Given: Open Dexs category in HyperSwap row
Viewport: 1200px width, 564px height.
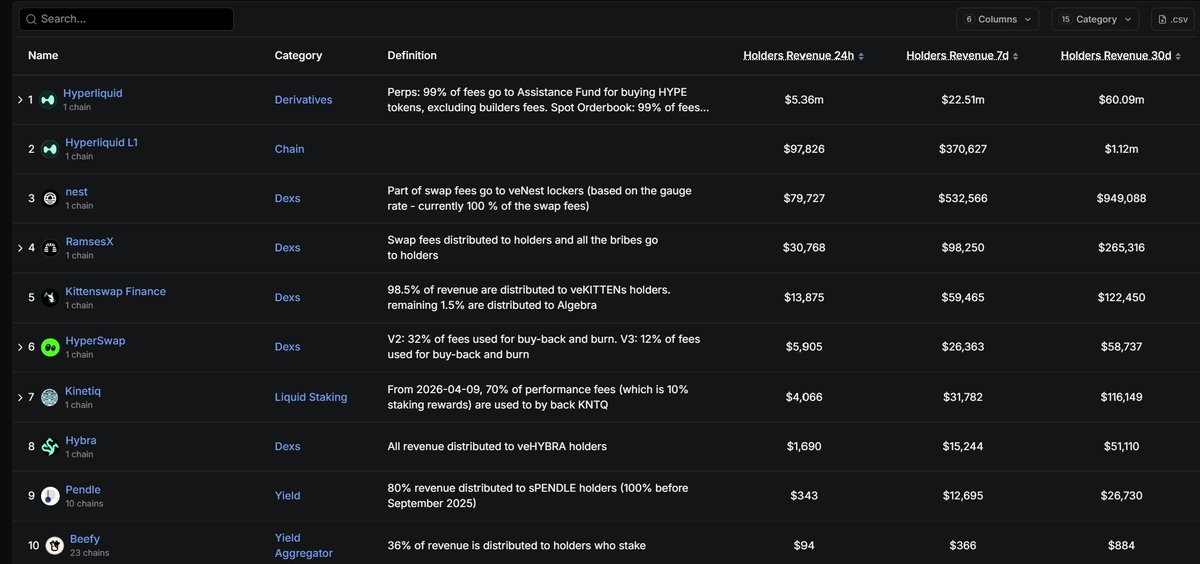Looking at the screenshot, I should (287, 347).
